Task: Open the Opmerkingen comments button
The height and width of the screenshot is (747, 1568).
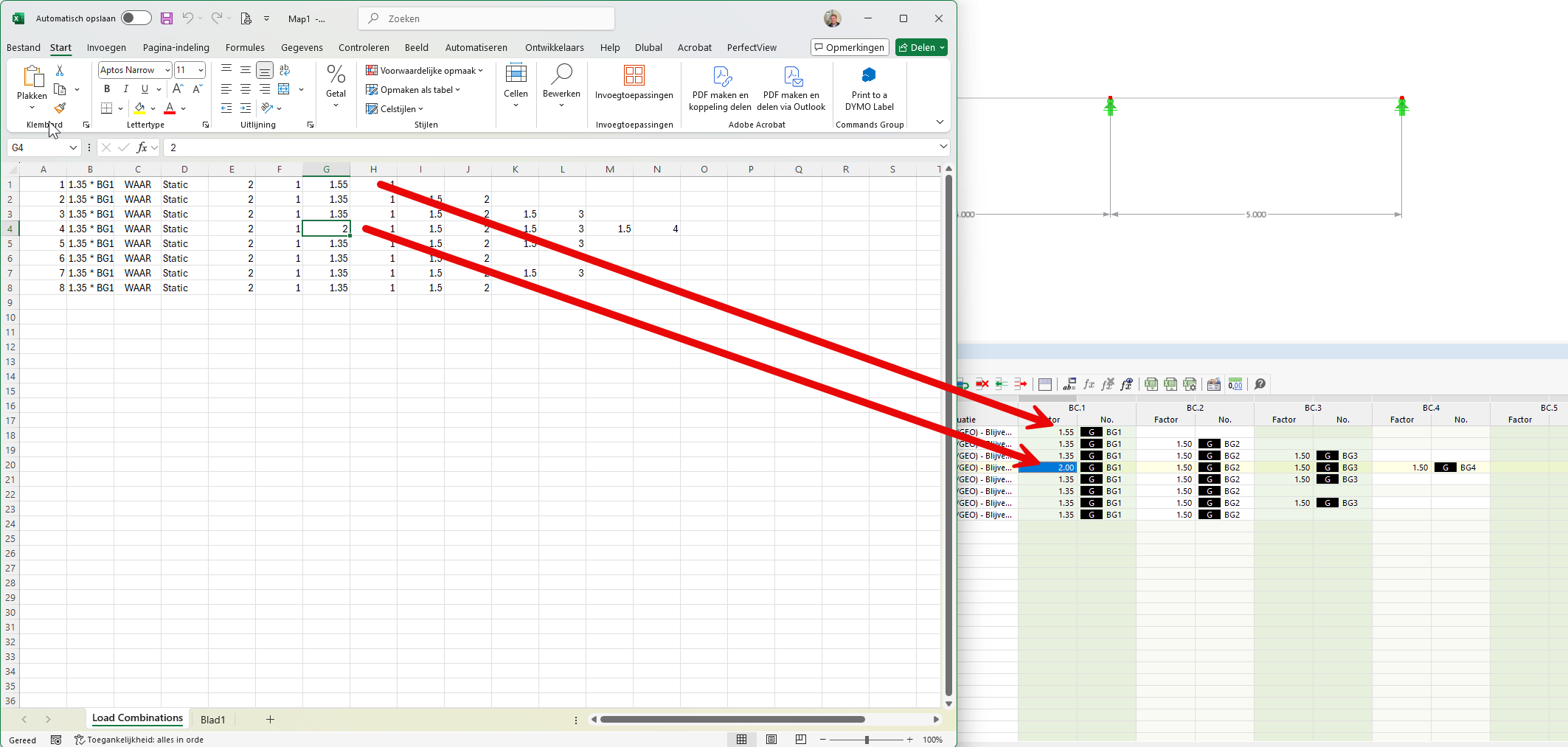Action: (850, 47)
